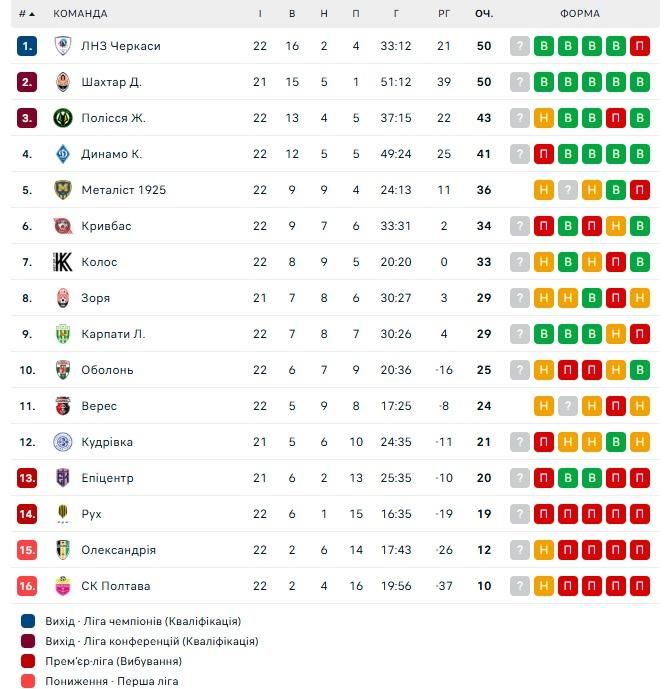Screen dimensions: 671x689
Task: Sort by the І games played header
Action: [260, 14]
